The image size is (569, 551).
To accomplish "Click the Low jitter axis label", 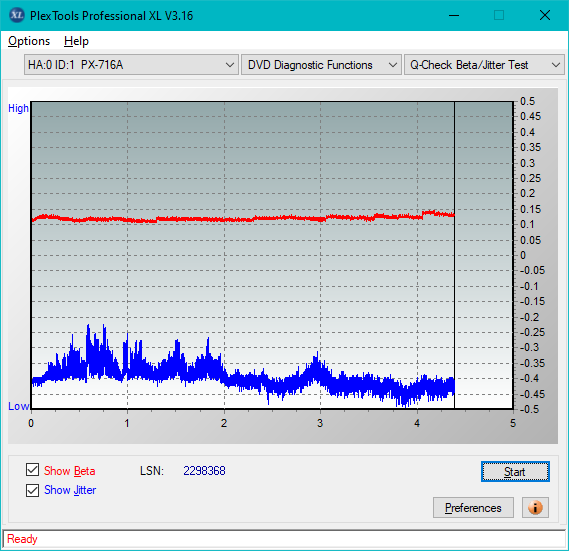I will click(18, 406).
